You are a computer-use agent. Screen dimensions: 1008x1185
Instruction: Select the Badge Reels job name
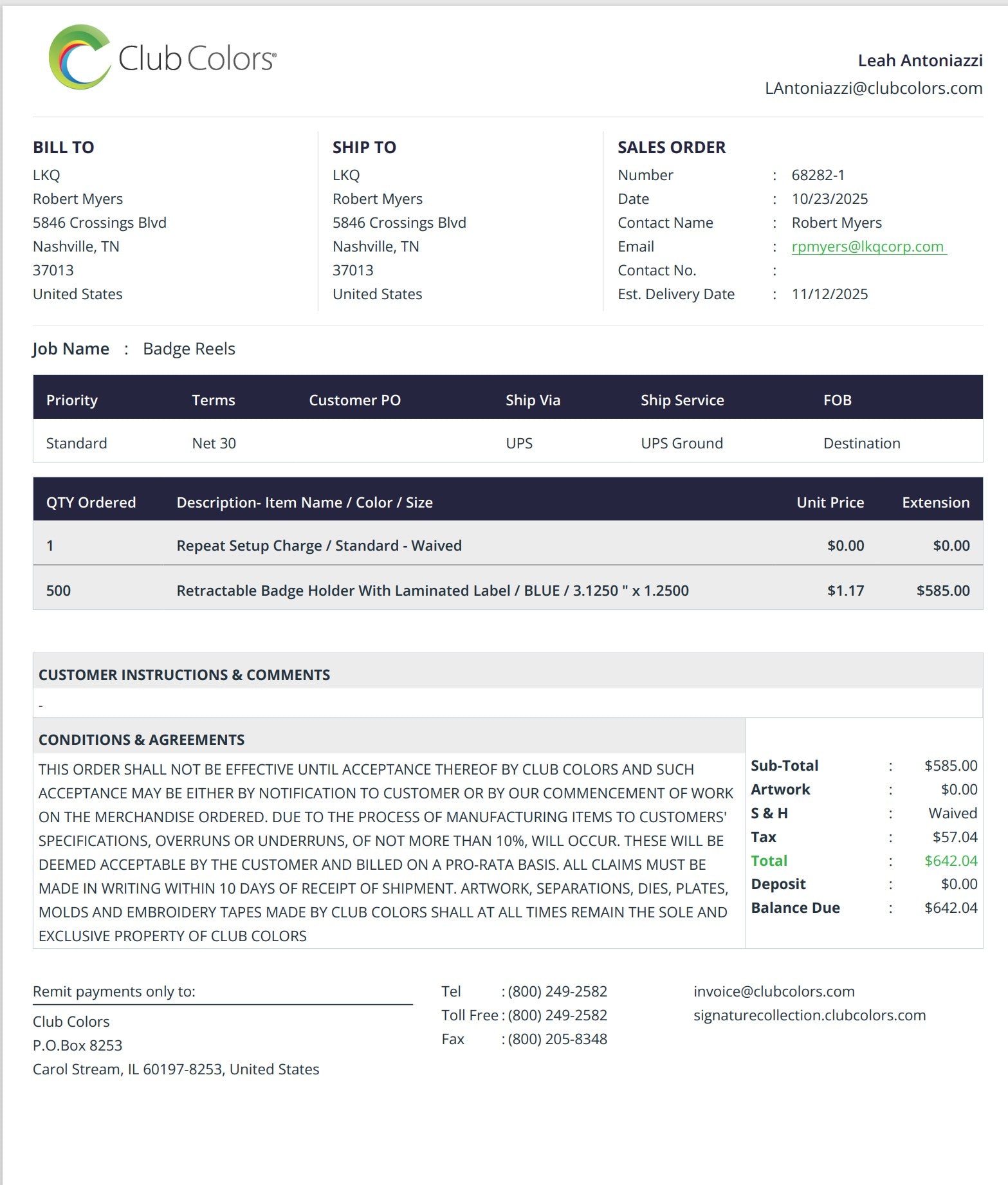(x=188, y=349)
